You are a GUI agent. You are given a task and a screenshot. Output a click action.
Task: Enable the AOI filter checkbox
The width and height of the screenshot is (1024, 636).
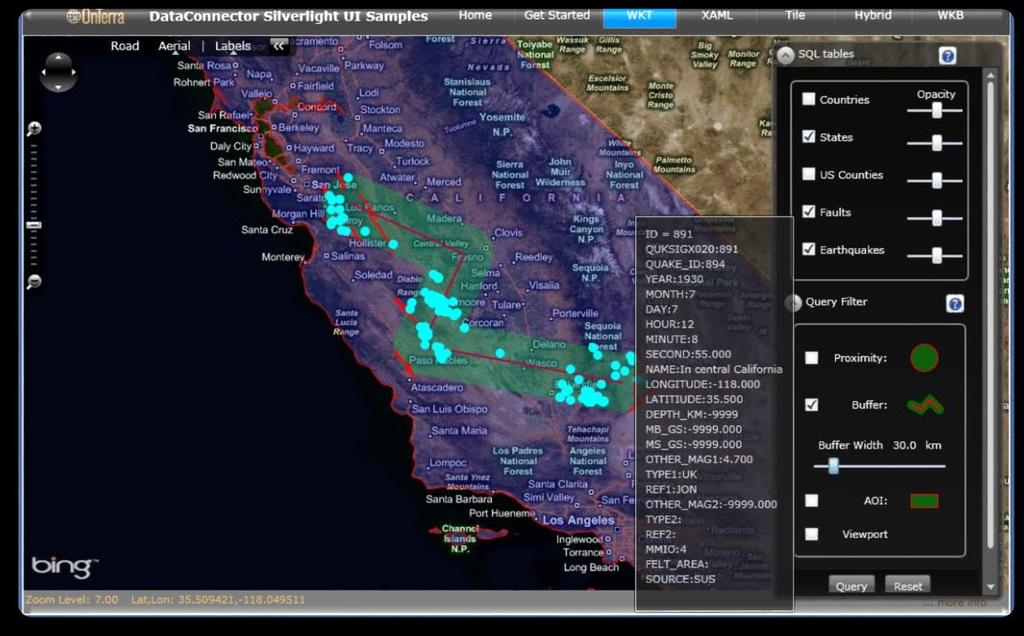[x=811, y=500]
